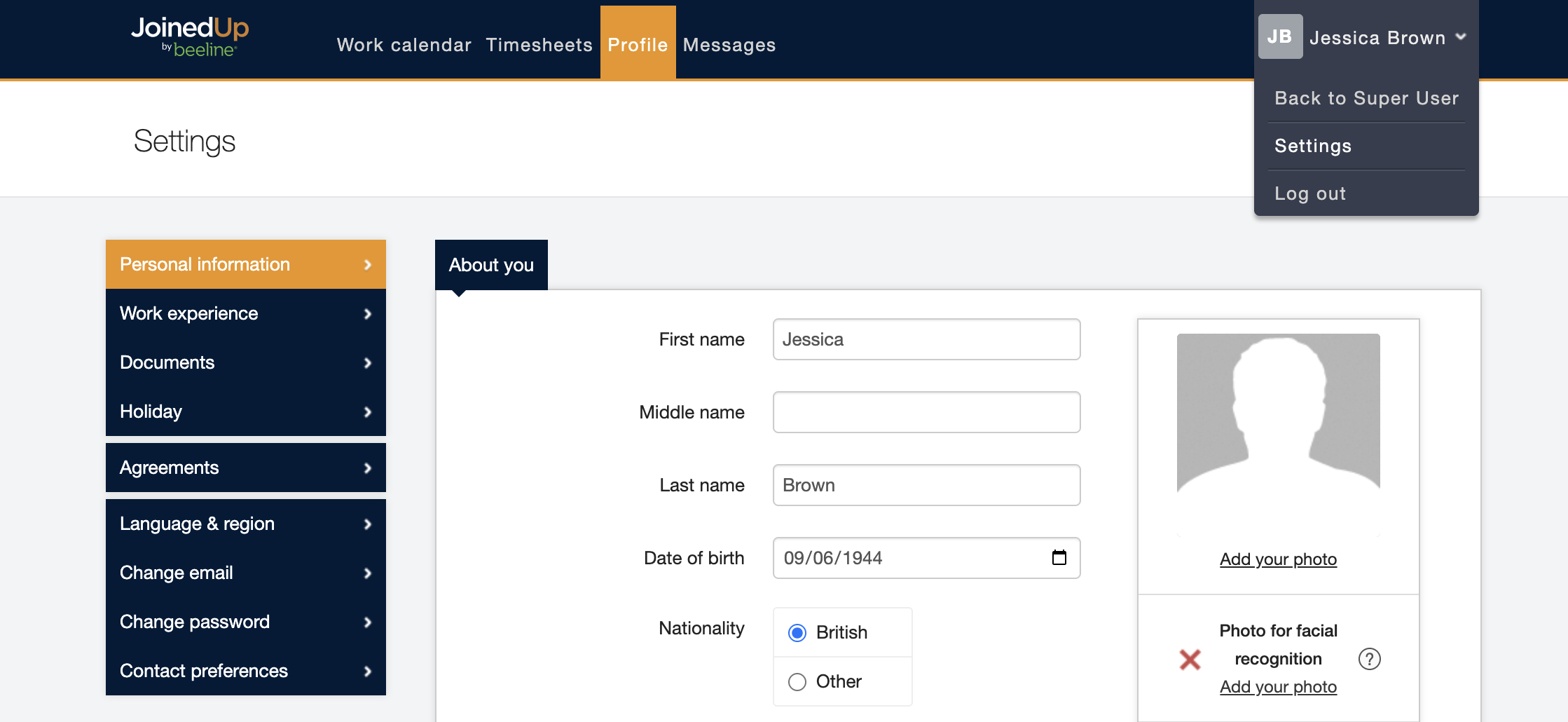Expand Work experience section chevron
Viewport: 1568px width, 722px height.
[x=367, y=314]
